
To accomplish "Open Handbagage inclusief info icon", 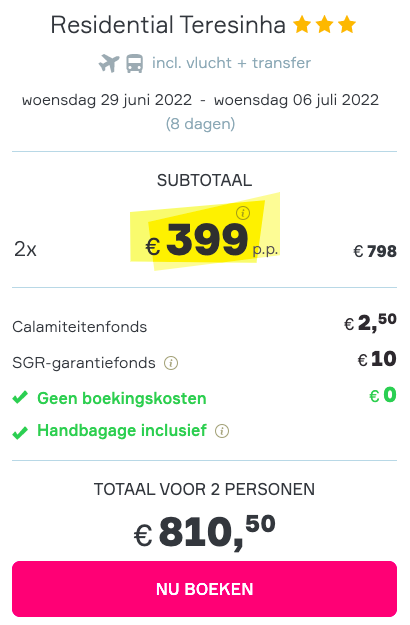I will click(x=222, y=431).
